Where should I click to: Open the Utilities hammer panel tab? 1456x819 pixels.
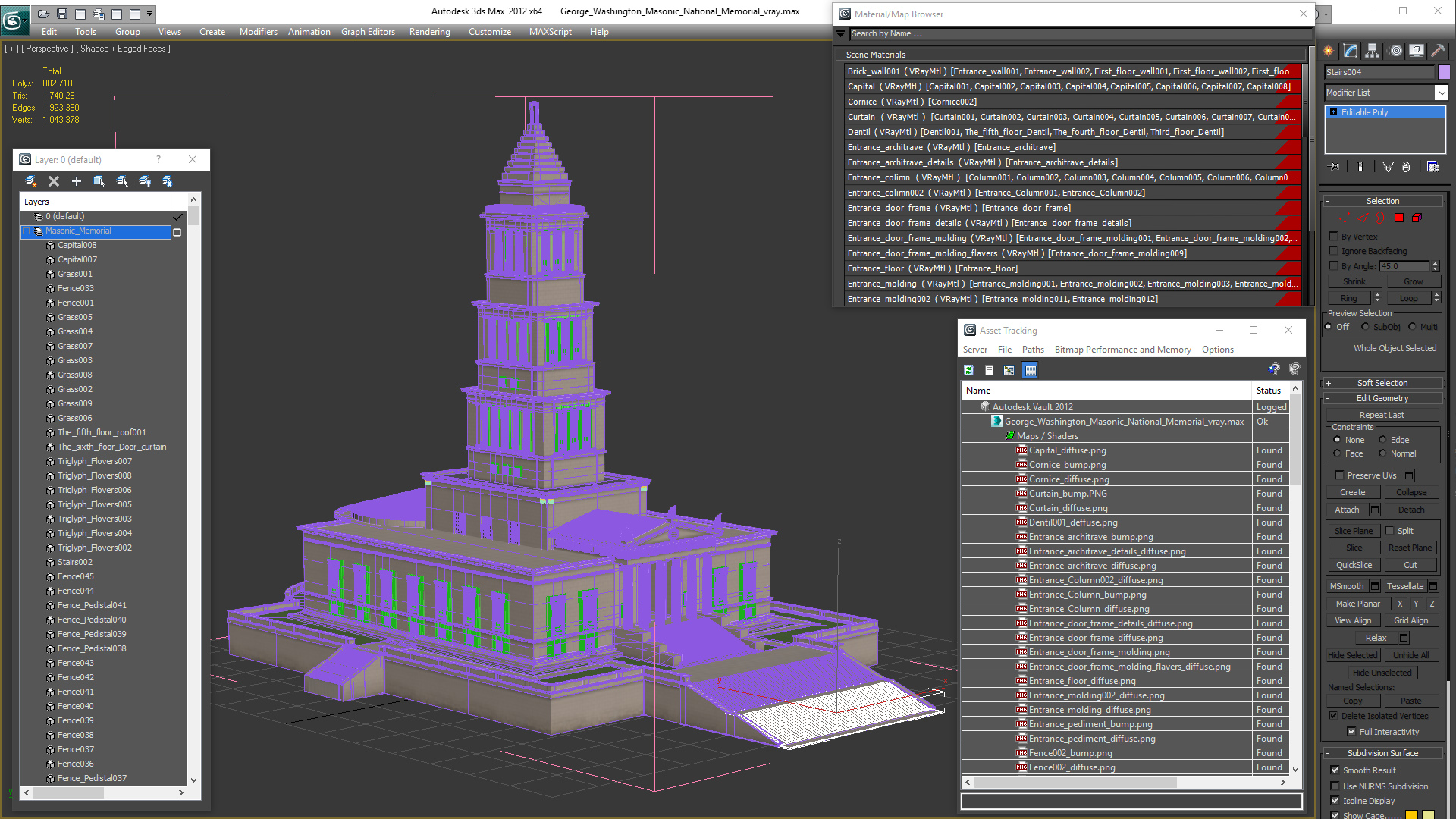[1438, 51]
